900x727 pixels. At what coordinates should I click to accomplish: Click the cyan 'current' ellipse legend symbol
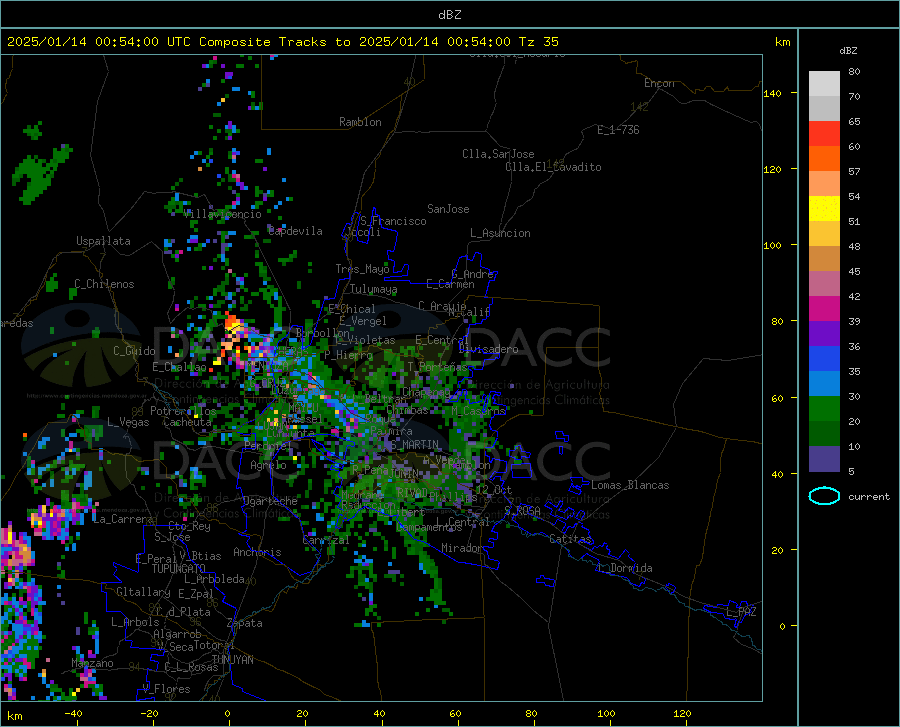pyautogui.click(x=824, y=496)
